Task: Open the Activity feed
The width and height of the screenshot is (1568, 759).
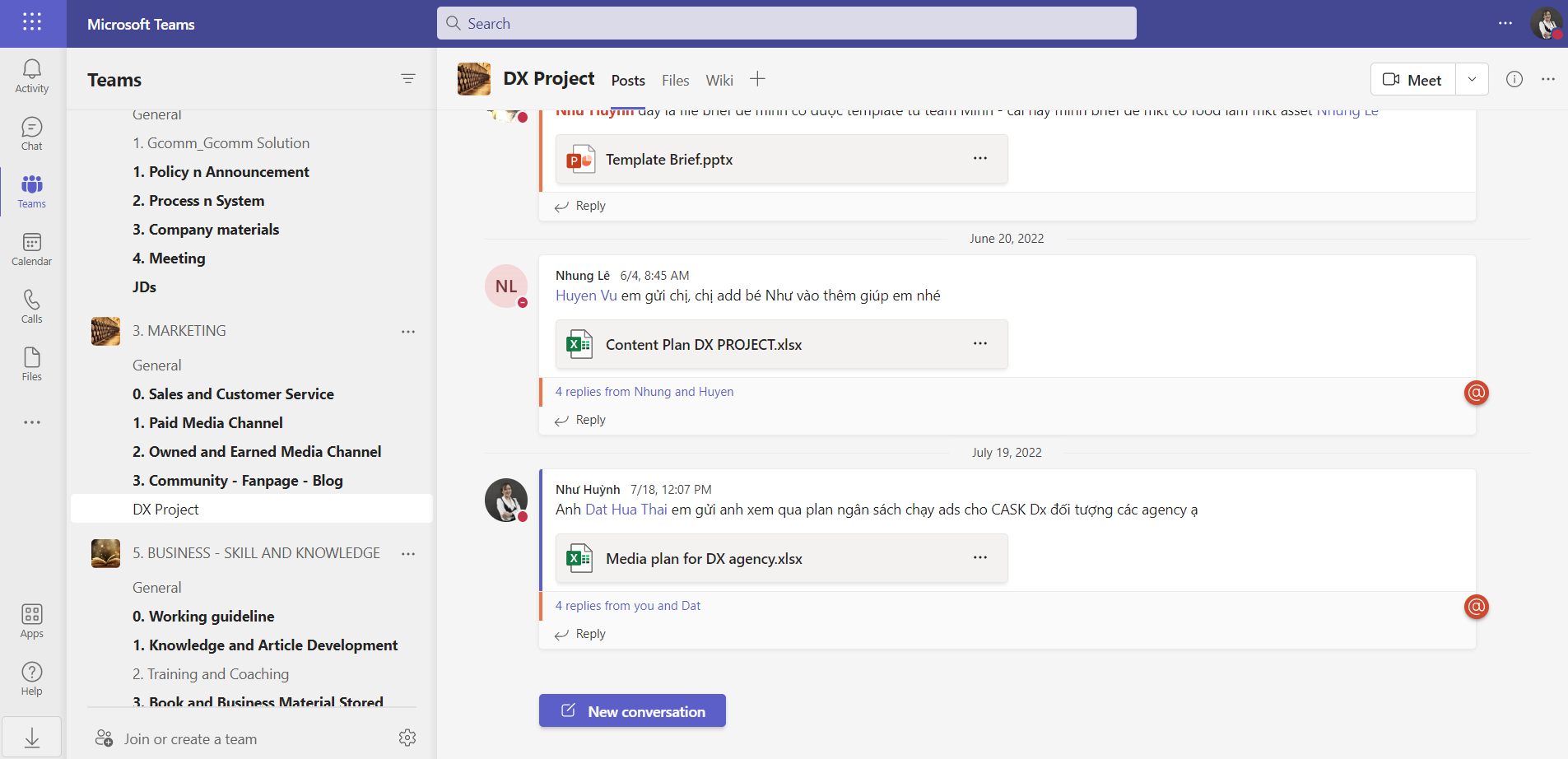Action: click(32, 76)
